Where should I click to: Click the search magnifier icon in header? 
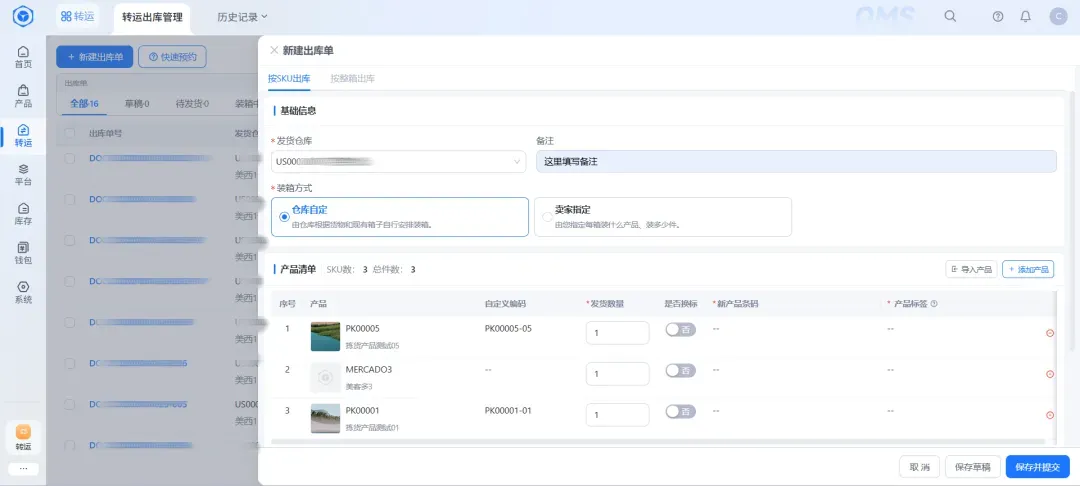click(950, 17)
